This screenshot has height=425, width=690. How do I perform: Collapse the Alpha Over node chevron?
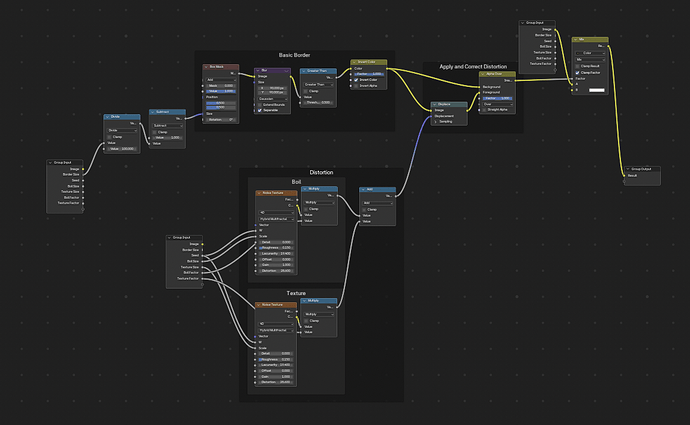[x=483, y=74]
